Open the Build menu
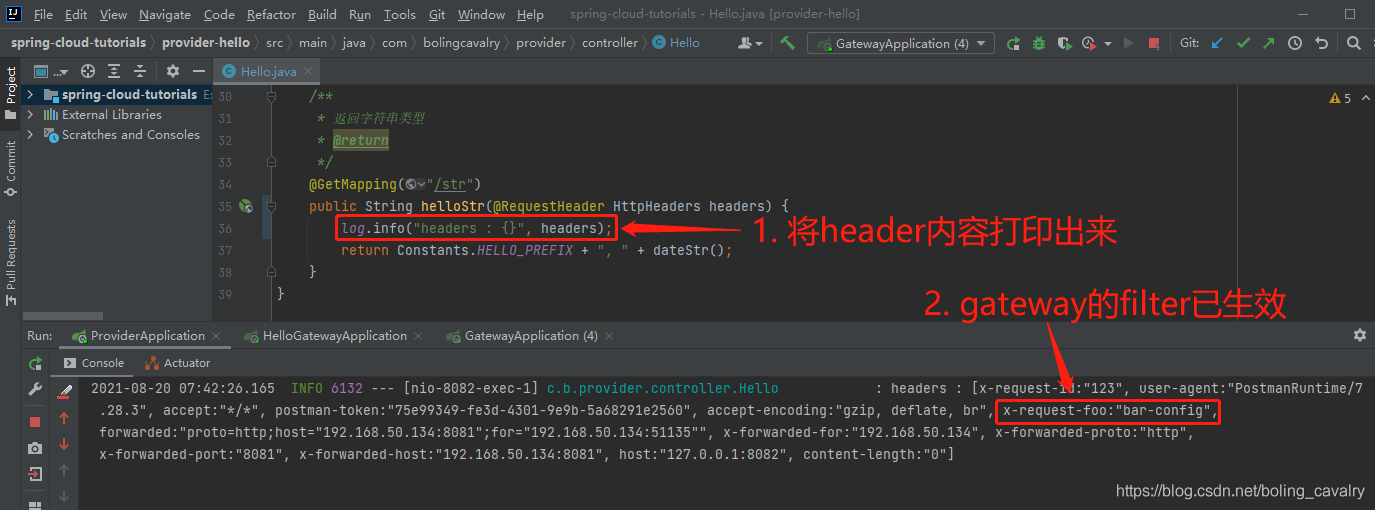Screen dimensions: 1375x510 coord(322,14)
